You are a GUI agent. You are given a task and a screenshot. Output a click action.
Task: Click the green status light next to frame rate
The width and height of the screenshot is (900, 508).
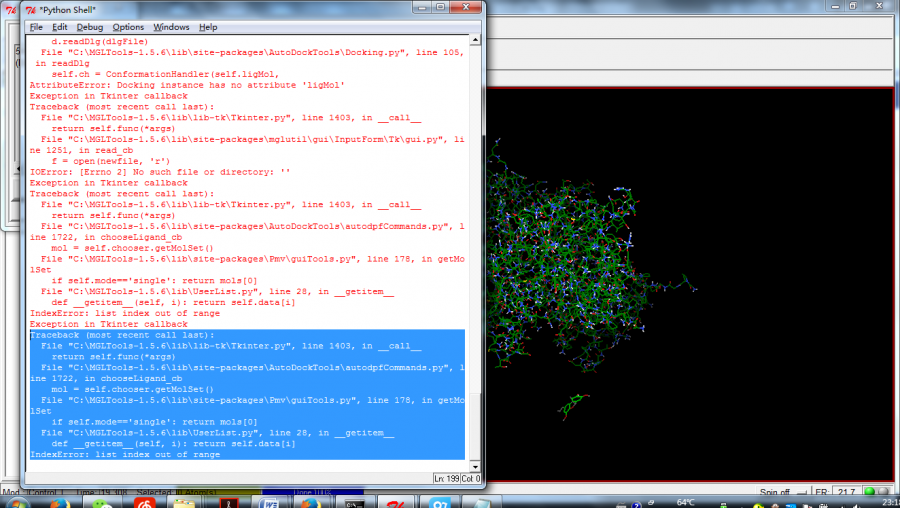coord(870,492)
